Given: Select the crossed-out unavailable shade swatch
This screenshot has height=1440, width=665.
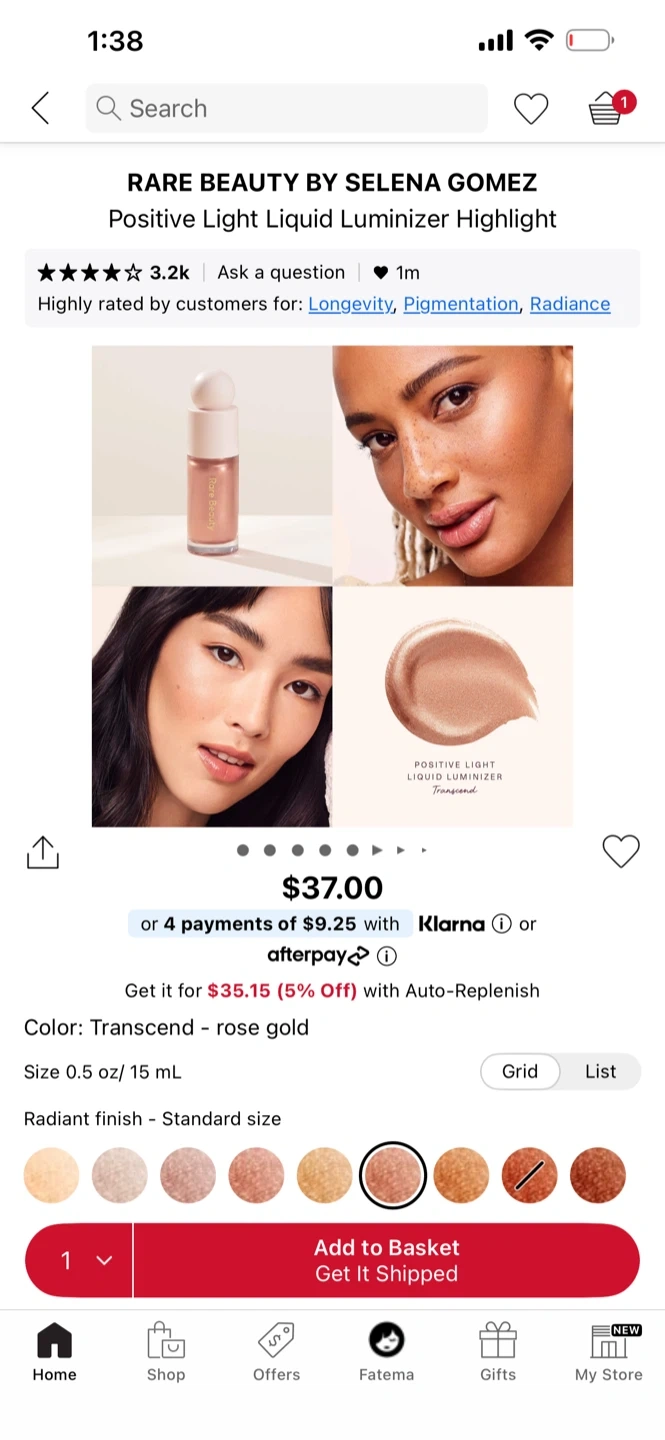Looking at the screenshot, I should point(529,1175).
